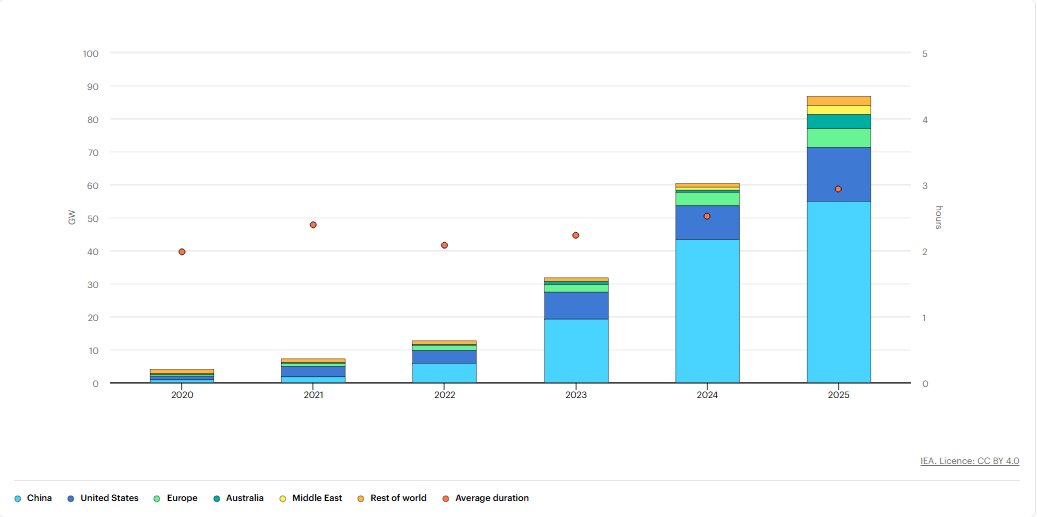Image resolution: width=1037 pixels, height=517 pixels.
Task: Click the 2025 average duration dot
Action: click(x=839, y=189)
